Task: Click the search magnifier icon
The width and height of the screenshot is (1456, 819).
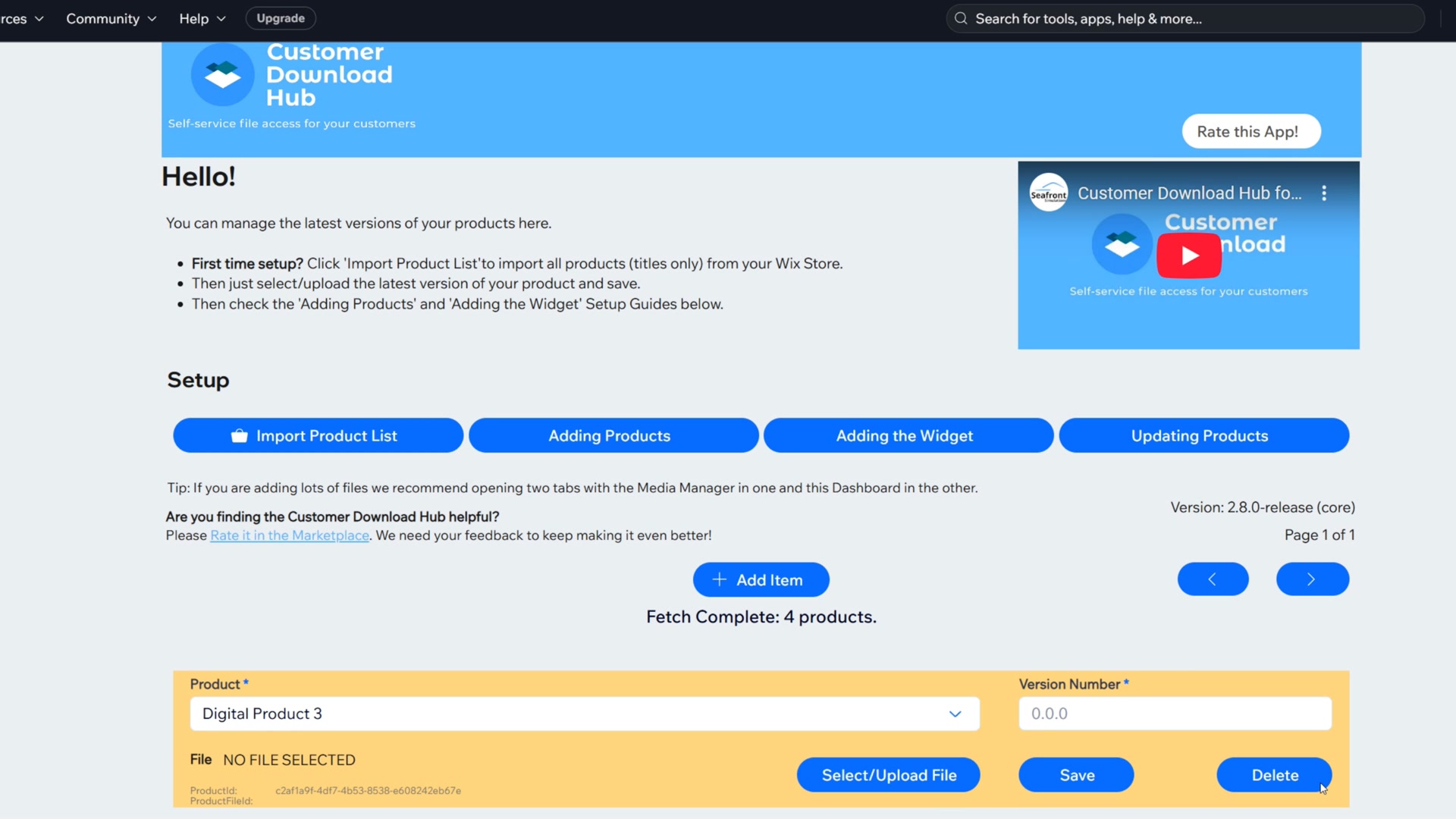Action: [x=961, y=18]
